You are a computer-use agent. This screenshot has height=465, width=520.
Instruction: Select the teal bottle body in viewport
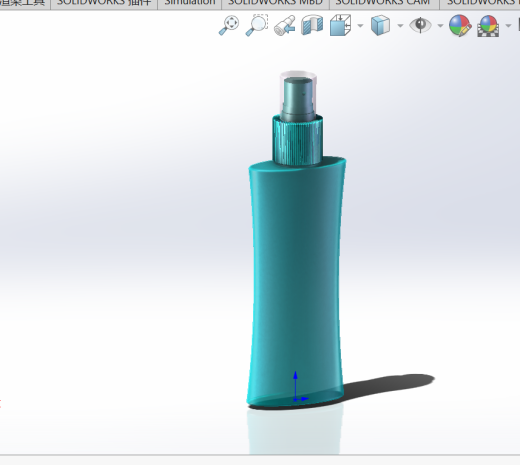(x=297, y=267)
